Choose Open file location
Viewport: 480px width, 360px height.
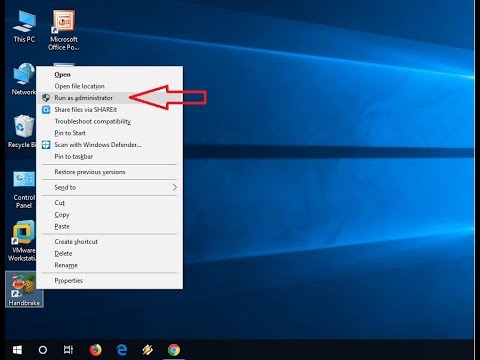[109, 86]
